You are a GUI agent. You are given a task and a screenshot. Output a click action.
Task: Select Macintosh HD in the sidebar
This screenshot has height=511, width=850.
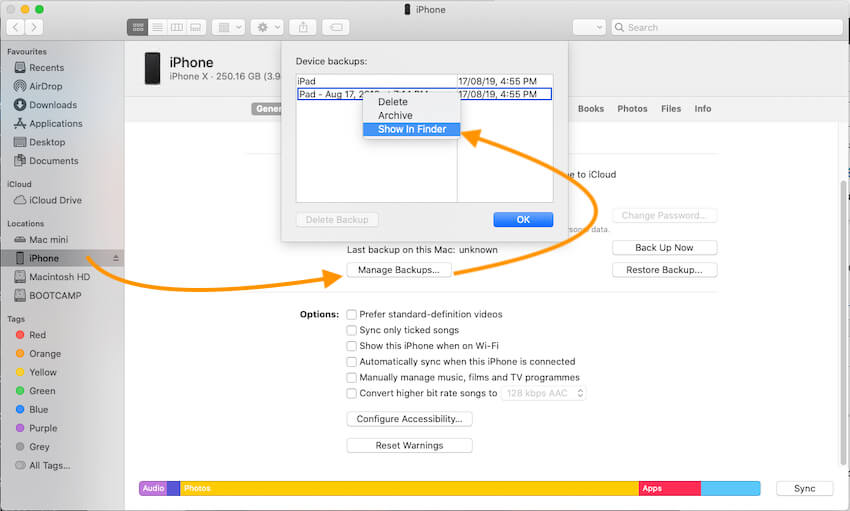pos(59,277)
